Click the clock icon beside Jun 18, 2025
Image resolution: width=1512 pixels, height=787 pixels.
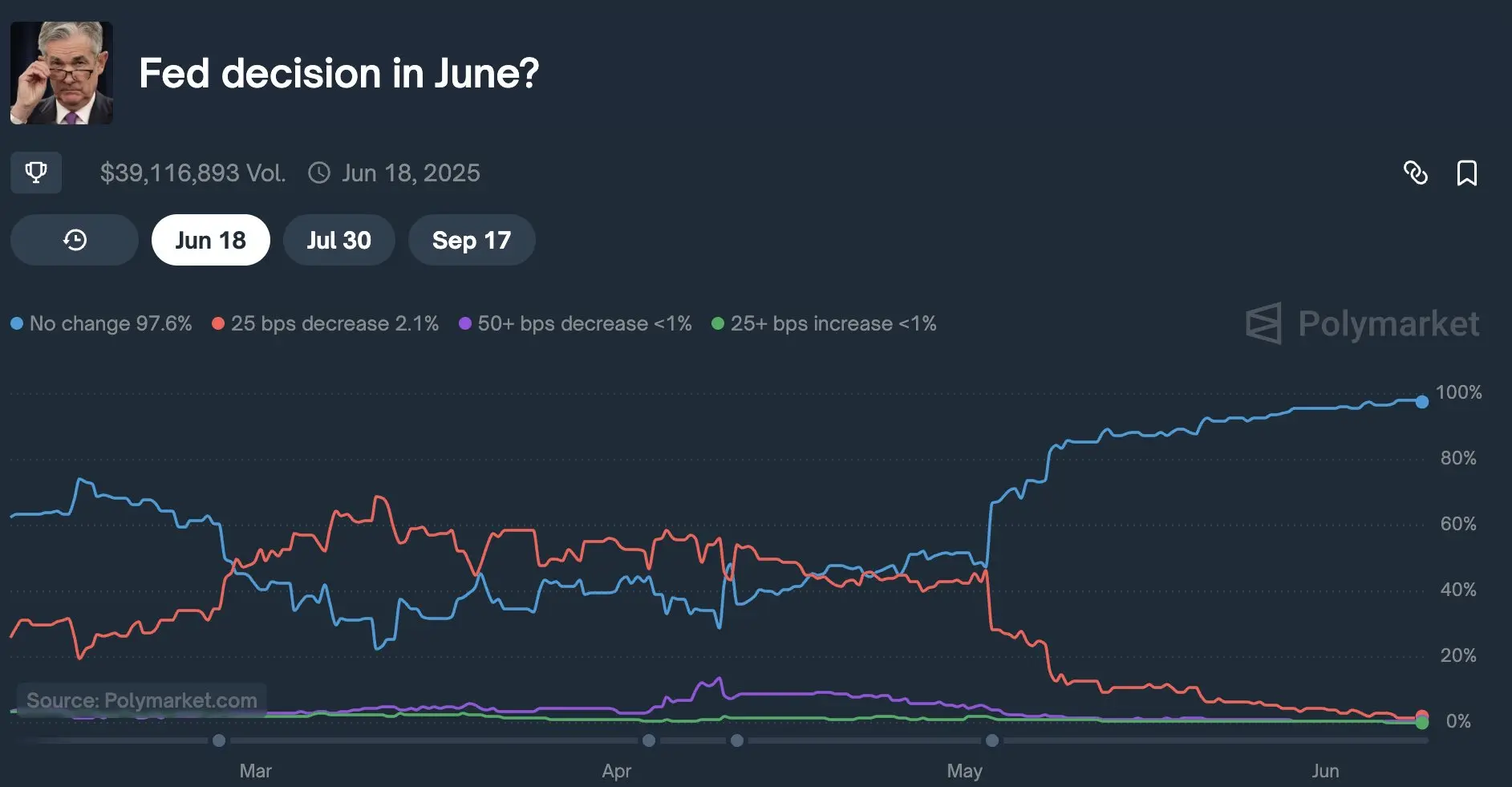[x=319, y=172]
